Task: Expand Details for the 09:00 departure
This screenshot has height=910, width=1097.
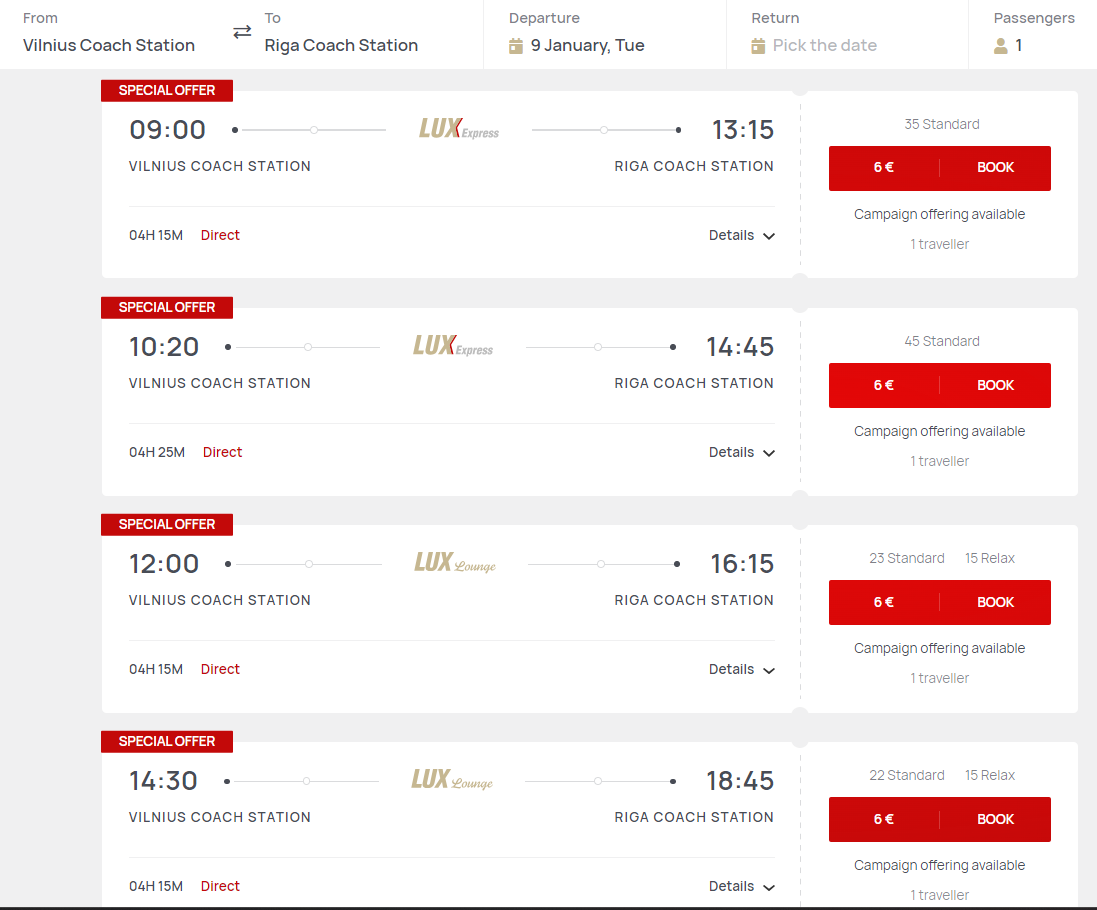Action: 742,236
